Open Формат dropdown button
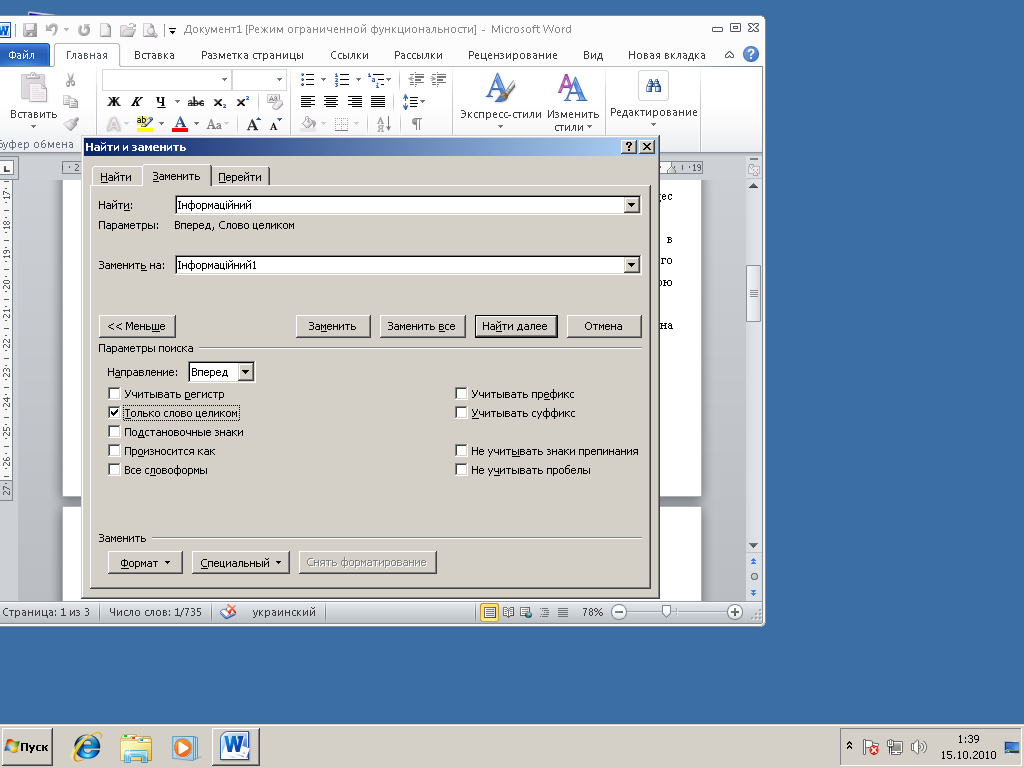The image size is (1024, 768). [144, 562]
